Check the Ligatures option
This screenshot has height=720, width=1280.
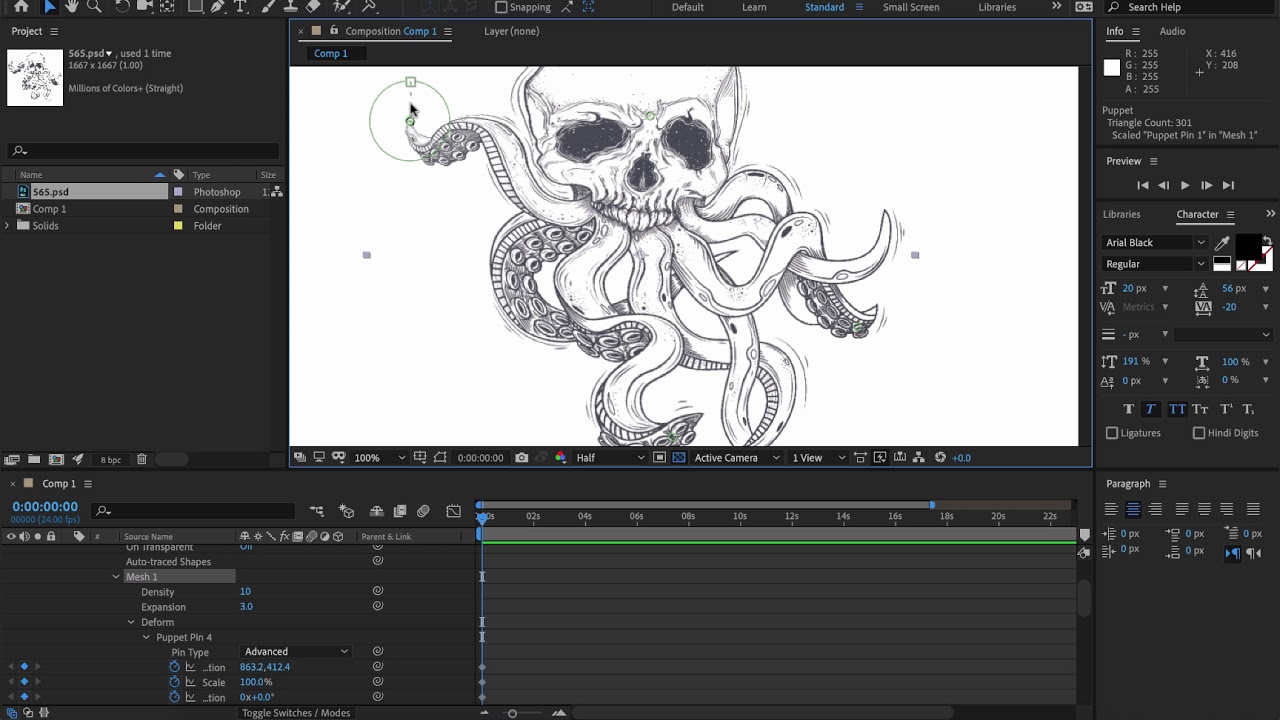(1112, 433)
